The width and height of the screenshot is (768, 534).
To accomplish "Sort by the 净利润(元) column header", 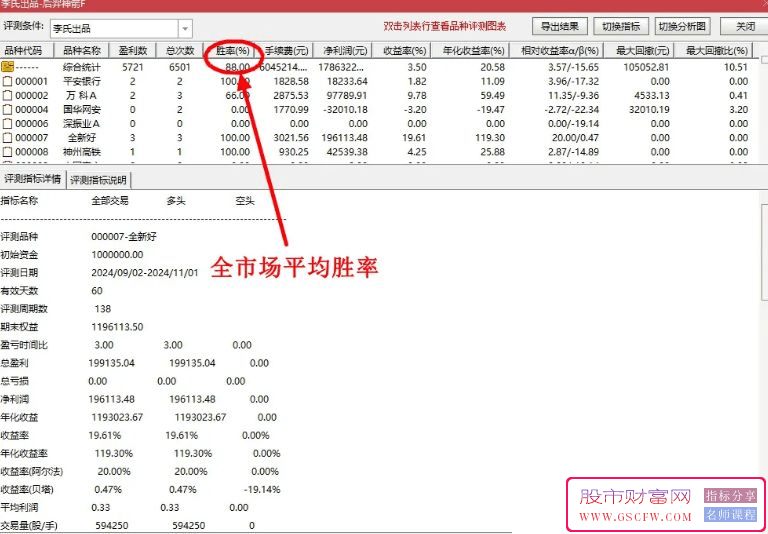I will [345, 50].
